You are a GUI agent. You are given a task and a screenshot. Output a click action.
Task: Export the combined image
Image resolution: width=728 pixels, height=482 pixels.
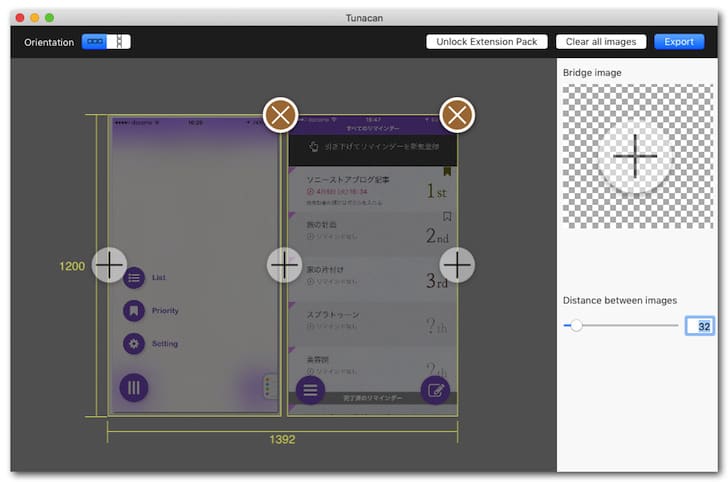pos(679,42)
